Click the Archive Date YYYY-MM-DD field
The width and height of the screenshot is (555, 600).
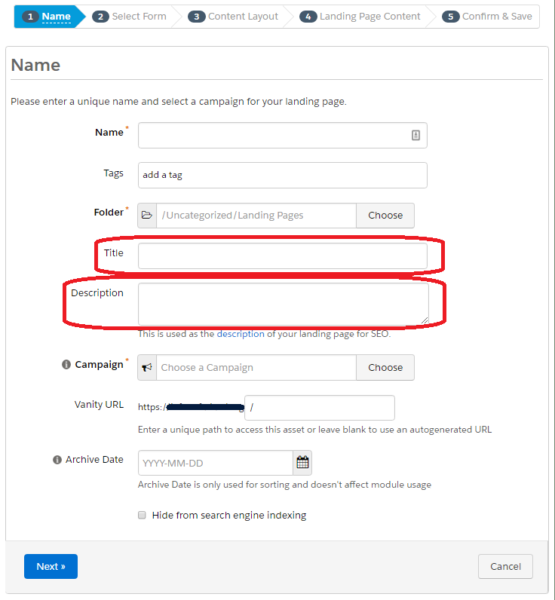click(215, 463)
